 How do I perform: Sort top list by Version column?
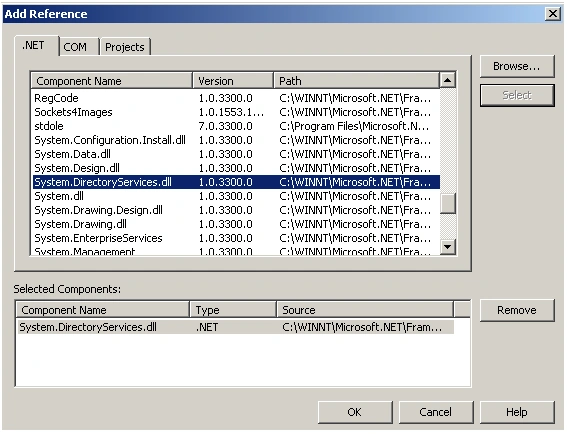click(233, 81)
